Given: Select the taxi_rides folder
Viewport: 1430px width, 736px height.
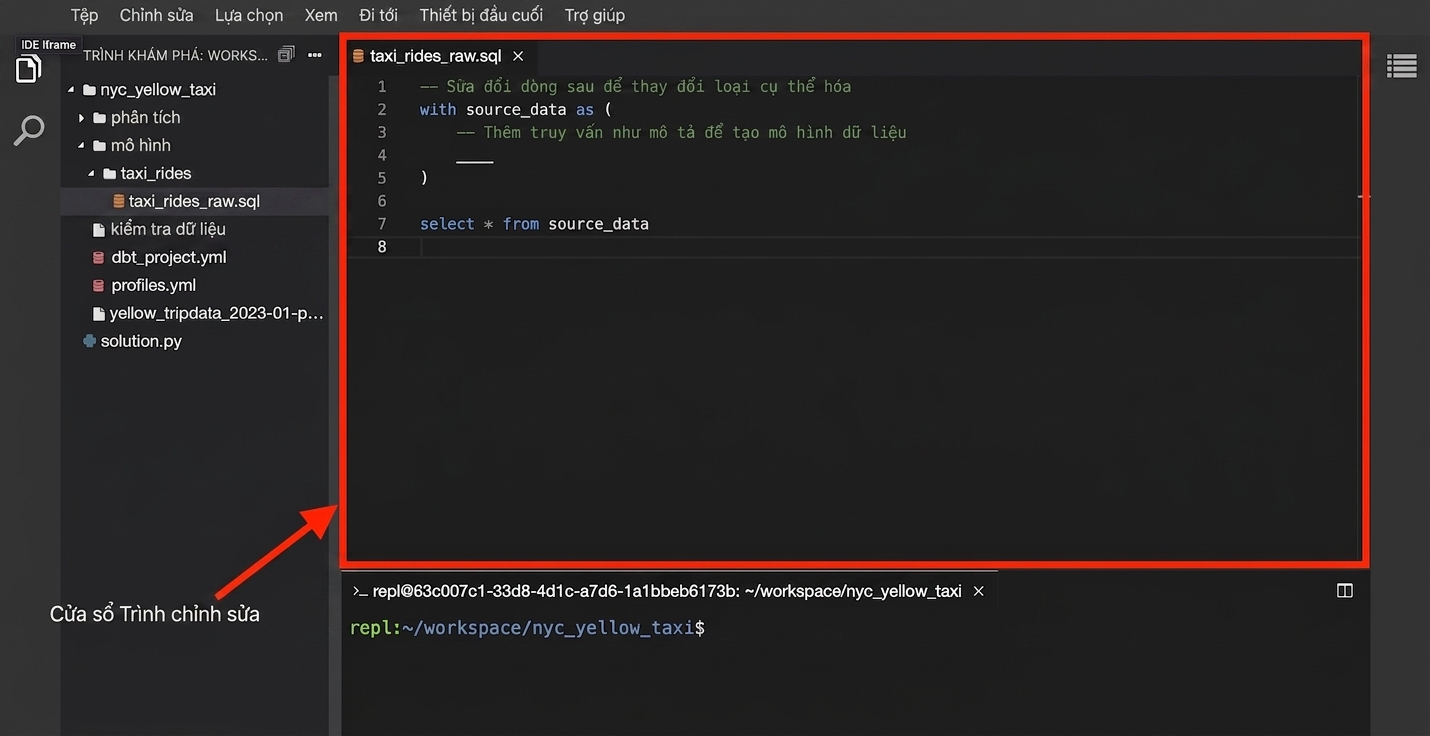Looking at the screenshot, I should (156, 173).
